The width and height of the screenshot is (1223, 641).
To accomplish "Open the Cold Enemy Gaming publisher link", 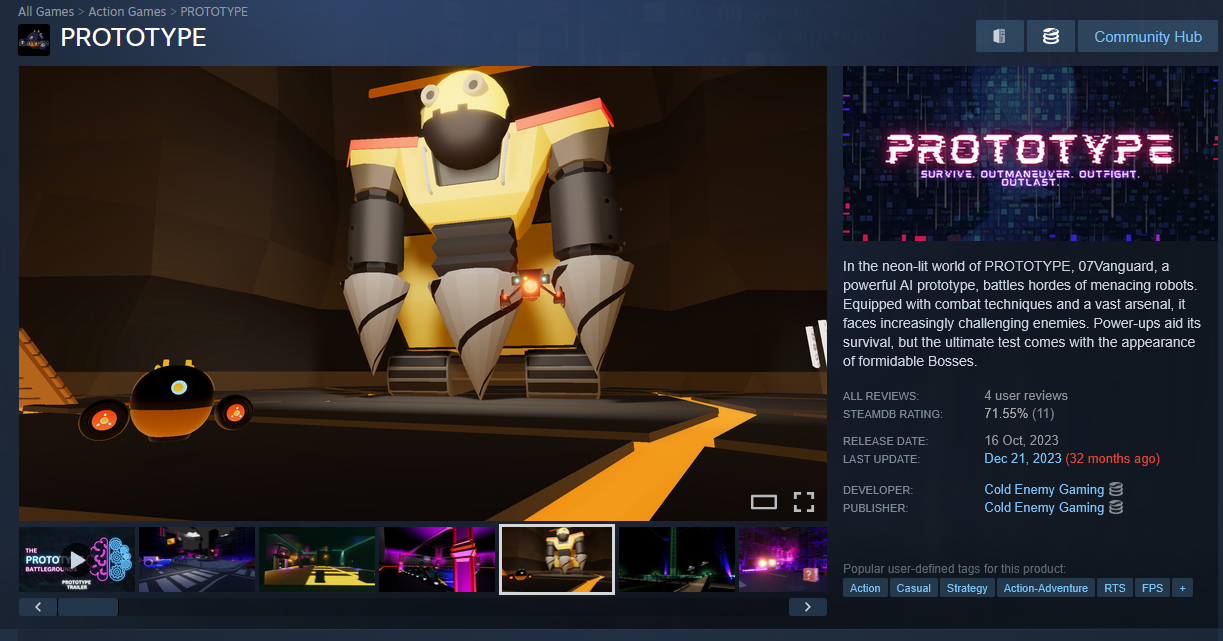I will pos(1044,507).
